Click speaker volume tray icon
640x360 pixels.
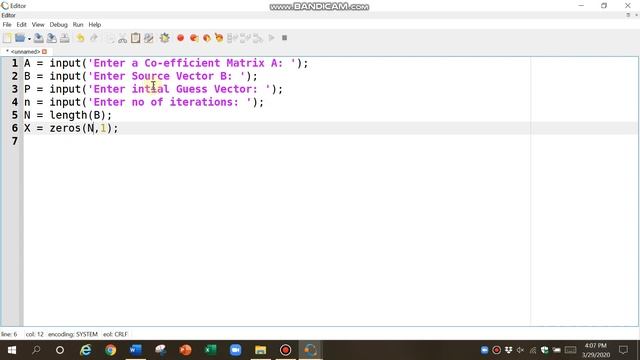(x=520, y=350)
